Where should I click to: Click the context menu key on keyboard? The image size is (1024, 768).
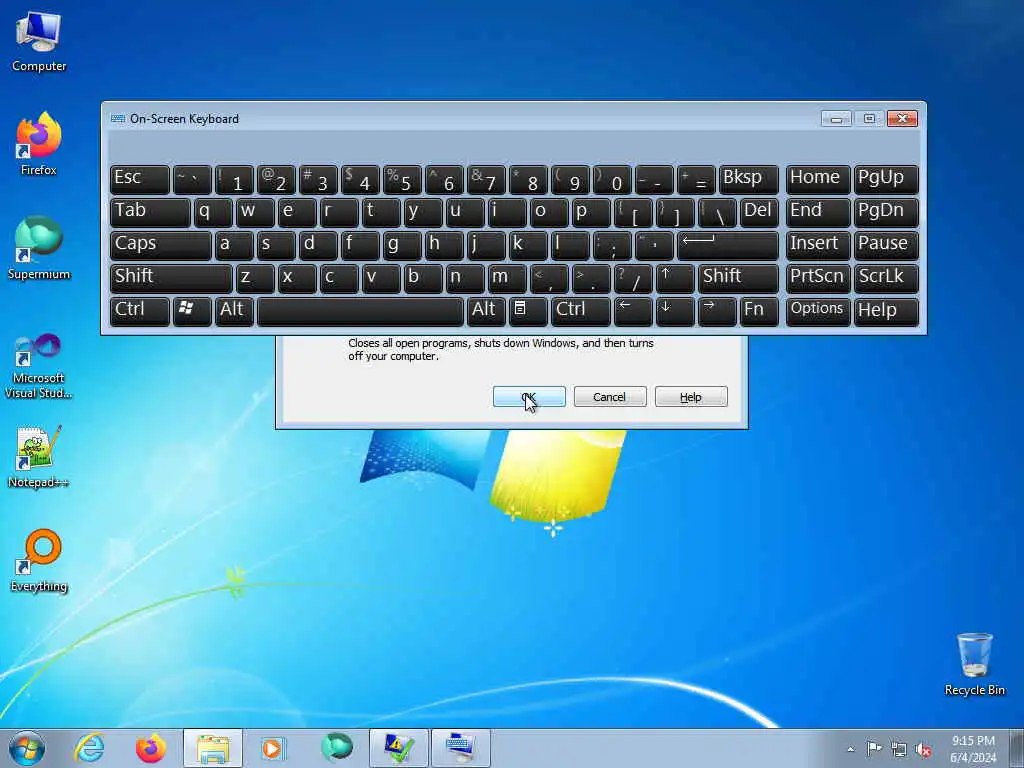[528, 312]
